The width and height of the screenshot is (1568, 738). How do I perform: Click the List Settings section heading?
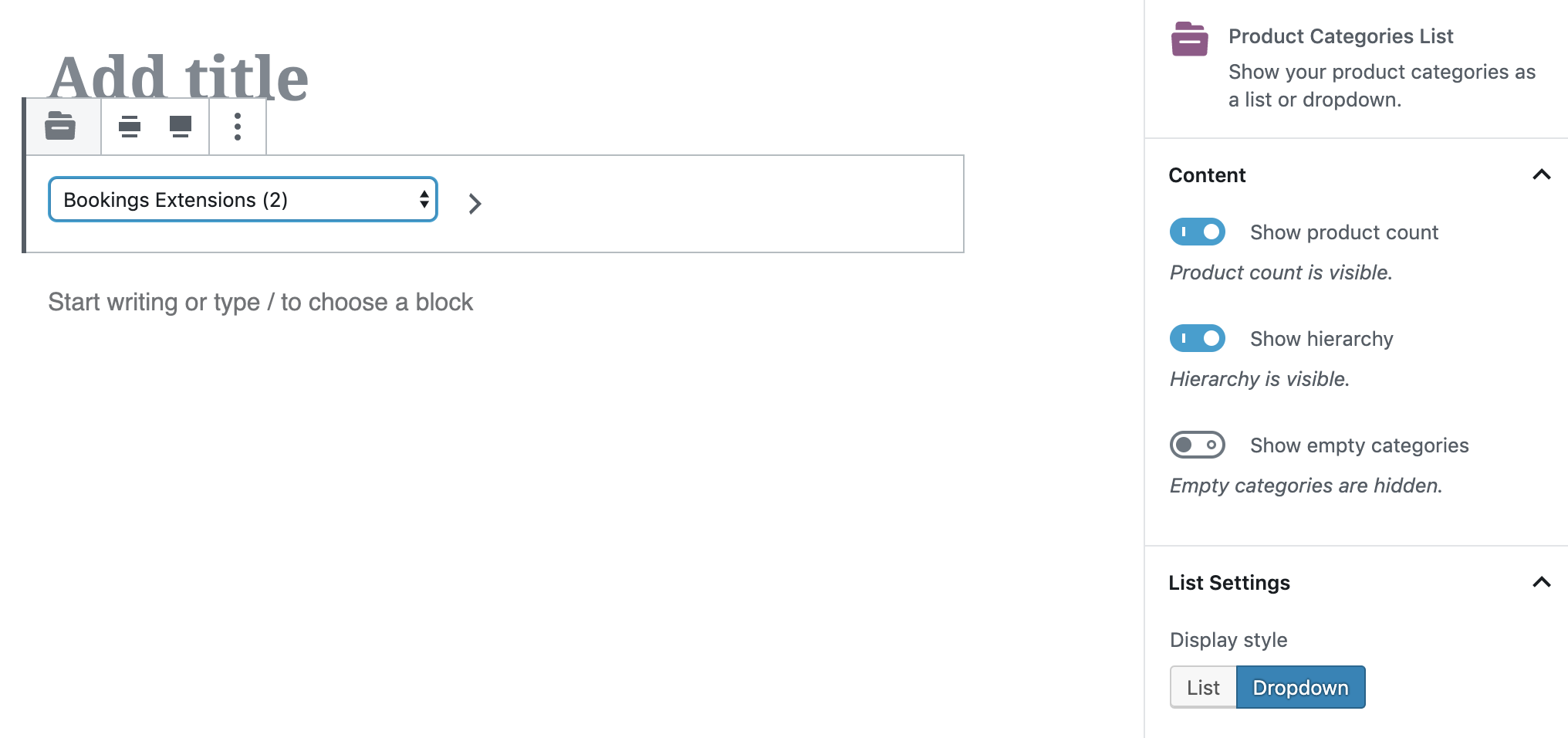point(1228,583)
